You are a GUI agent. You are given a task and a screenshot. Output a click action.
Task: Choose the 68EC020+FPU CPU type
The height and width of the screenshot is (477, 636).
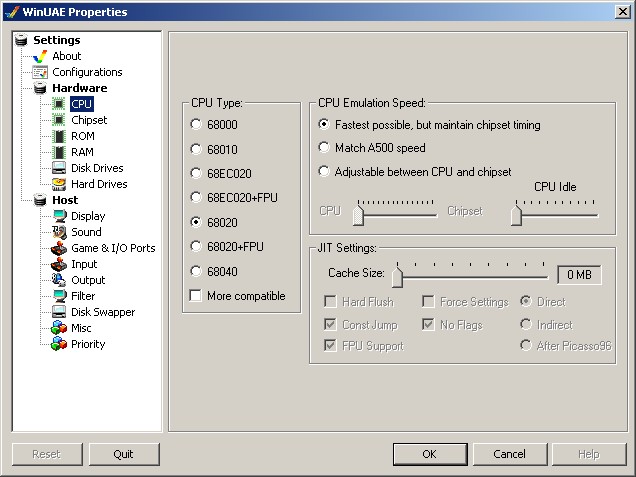[234, 198]
